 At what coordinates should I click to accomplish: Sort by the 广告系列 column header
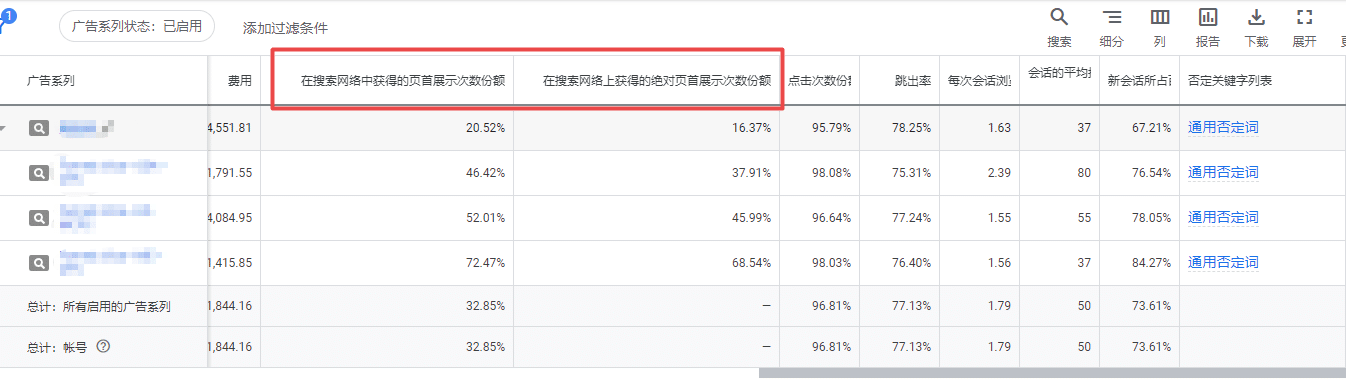[51, 80]
